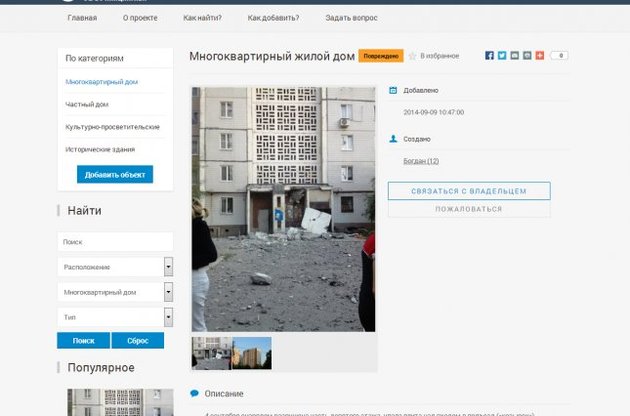Select the second thumbnail with blue sky
The width and height of the screenshot is (630, 416).
click(x=252, y=353)
